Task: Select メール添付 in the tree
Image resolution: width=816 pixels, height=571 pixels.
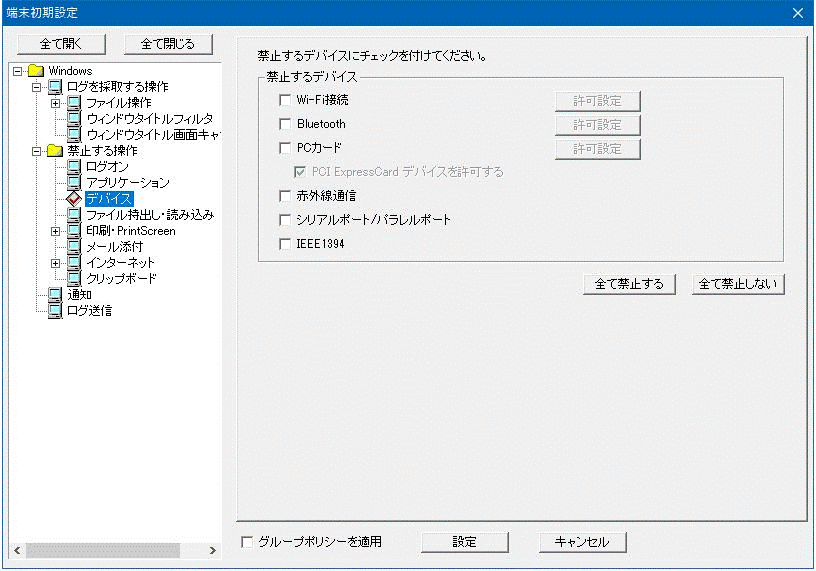Action: 114,247
